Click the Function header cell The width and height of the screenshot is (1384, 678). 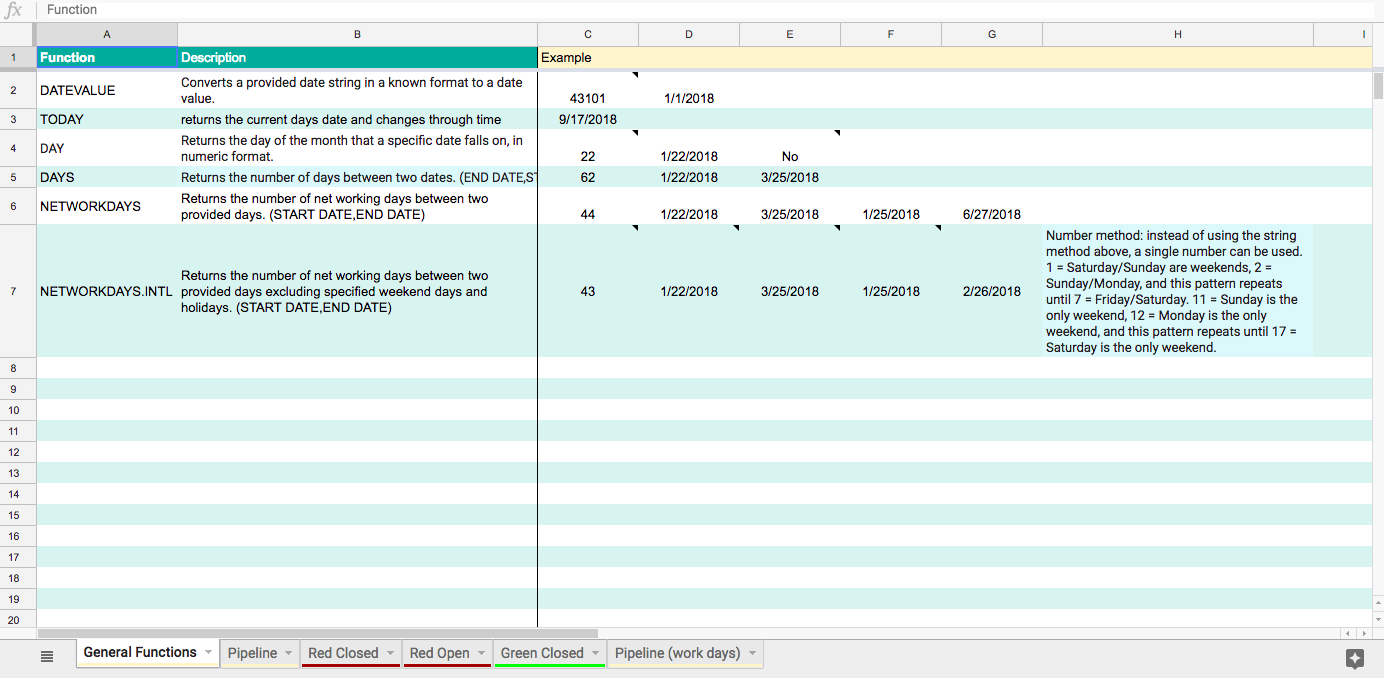107,57
